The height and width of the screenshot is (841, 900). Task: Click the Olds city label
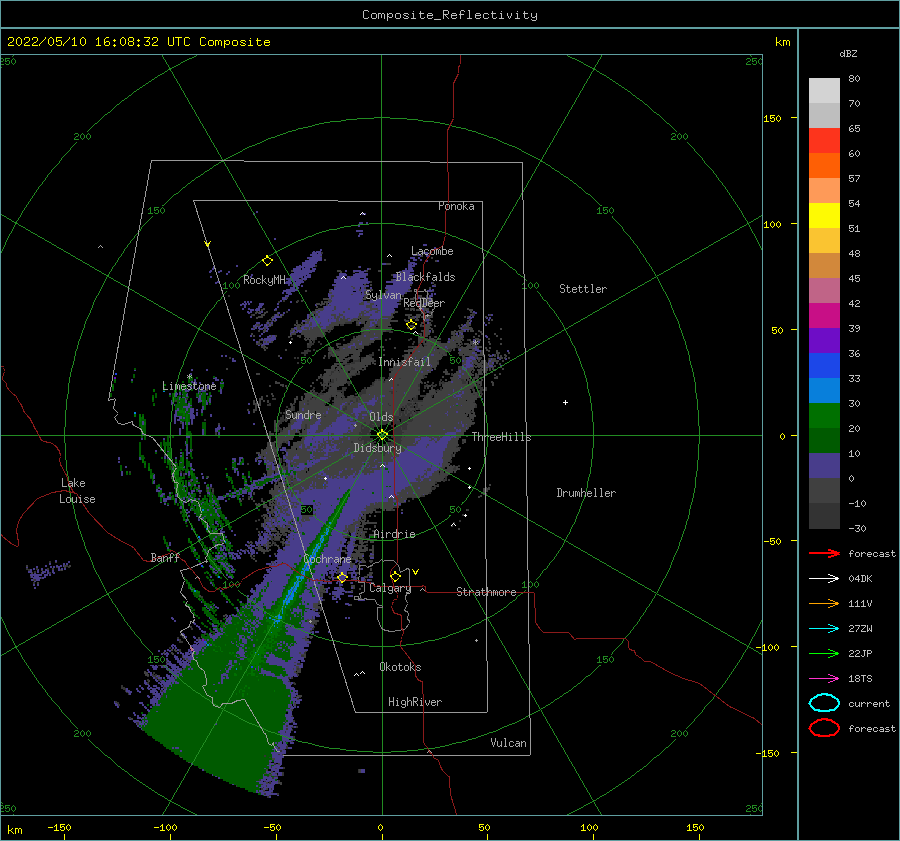pos(381,417)
